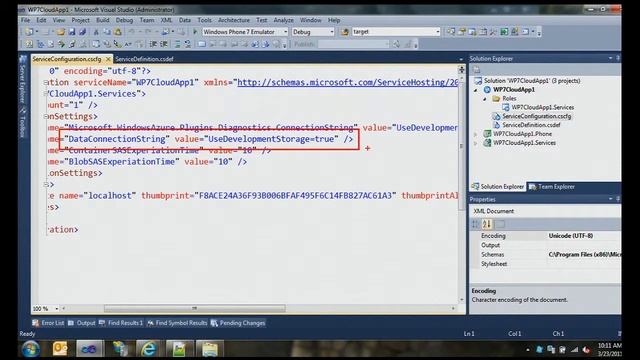The width and height of the screenshot is (640, 360).
Task: Open the File menu
Action: (x=25, y=20)
